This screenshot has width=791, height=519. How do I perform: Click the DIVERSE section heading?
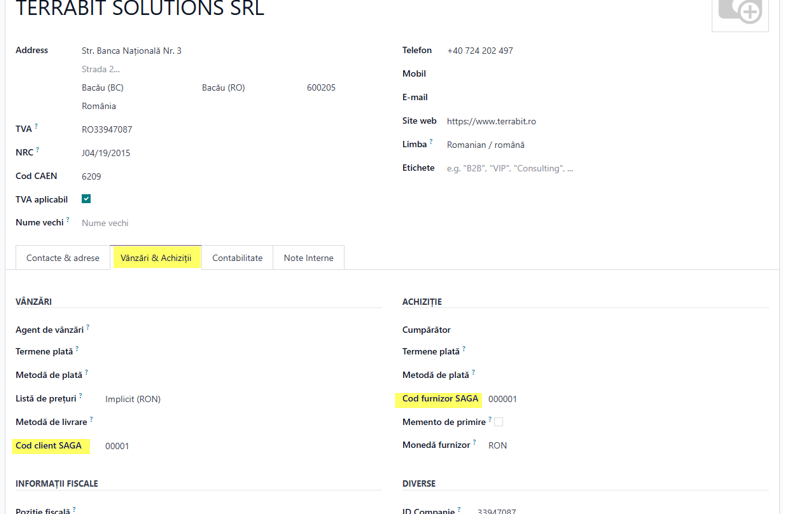coord(419,483)
